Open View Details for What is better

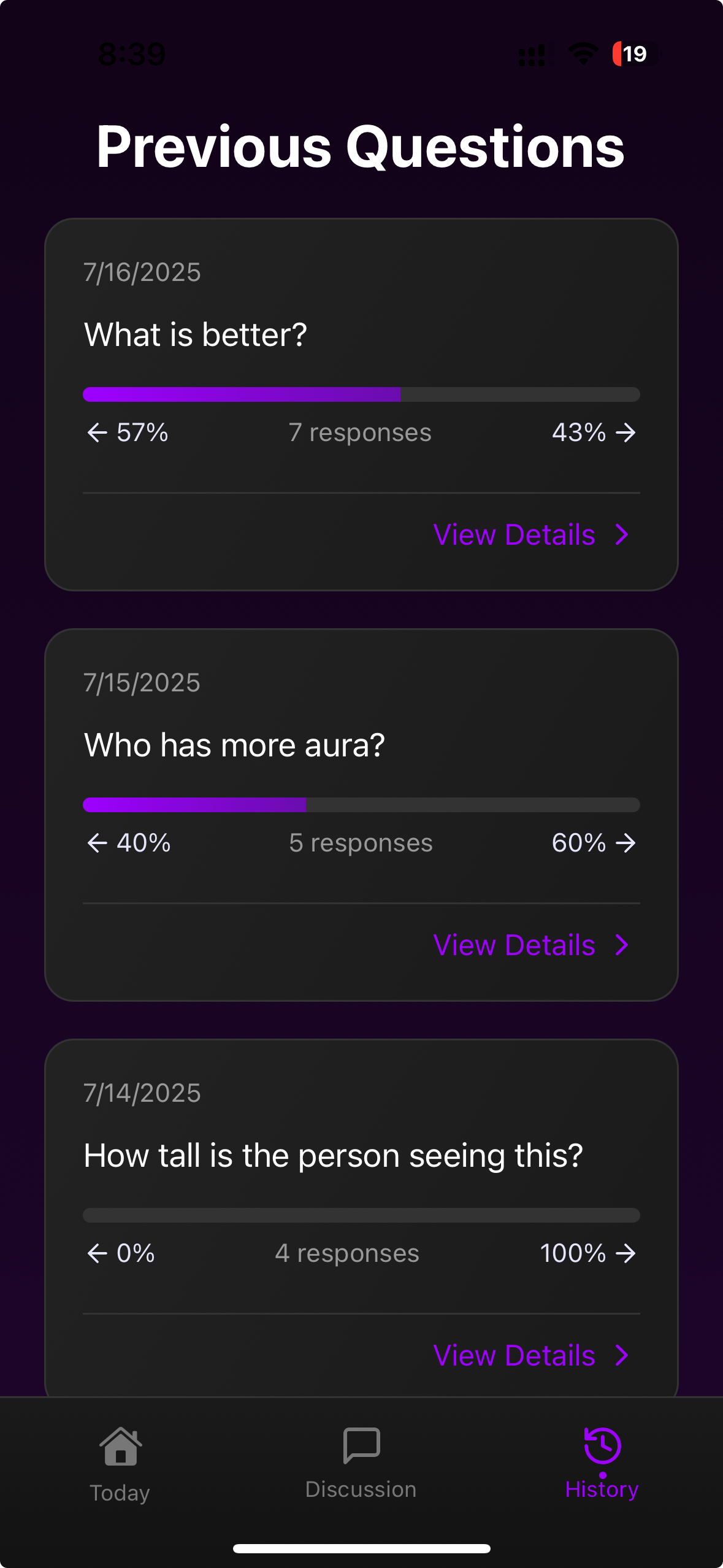coord(515,534)
